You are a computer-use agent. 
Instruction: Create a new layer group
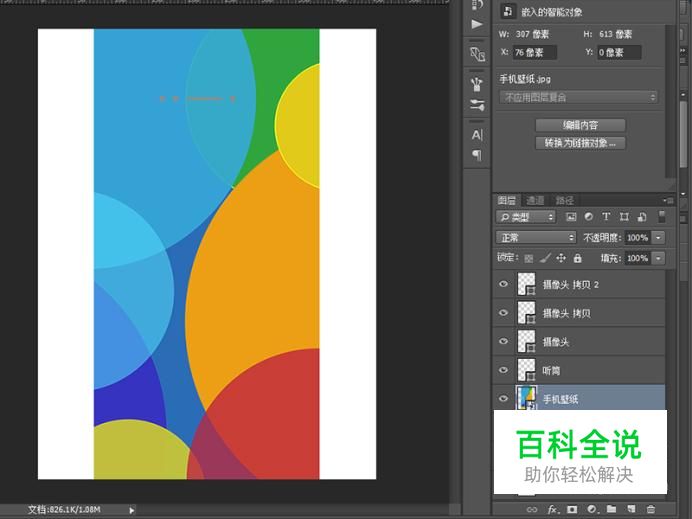click(x=611, y=509)
